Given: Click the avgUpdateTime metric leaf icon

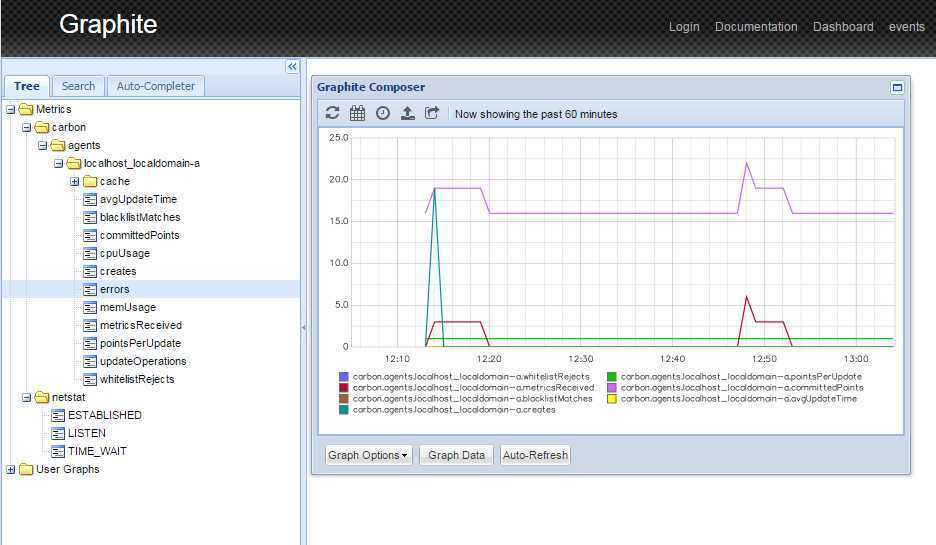Looking at the screenshot, I should point(90,199).
